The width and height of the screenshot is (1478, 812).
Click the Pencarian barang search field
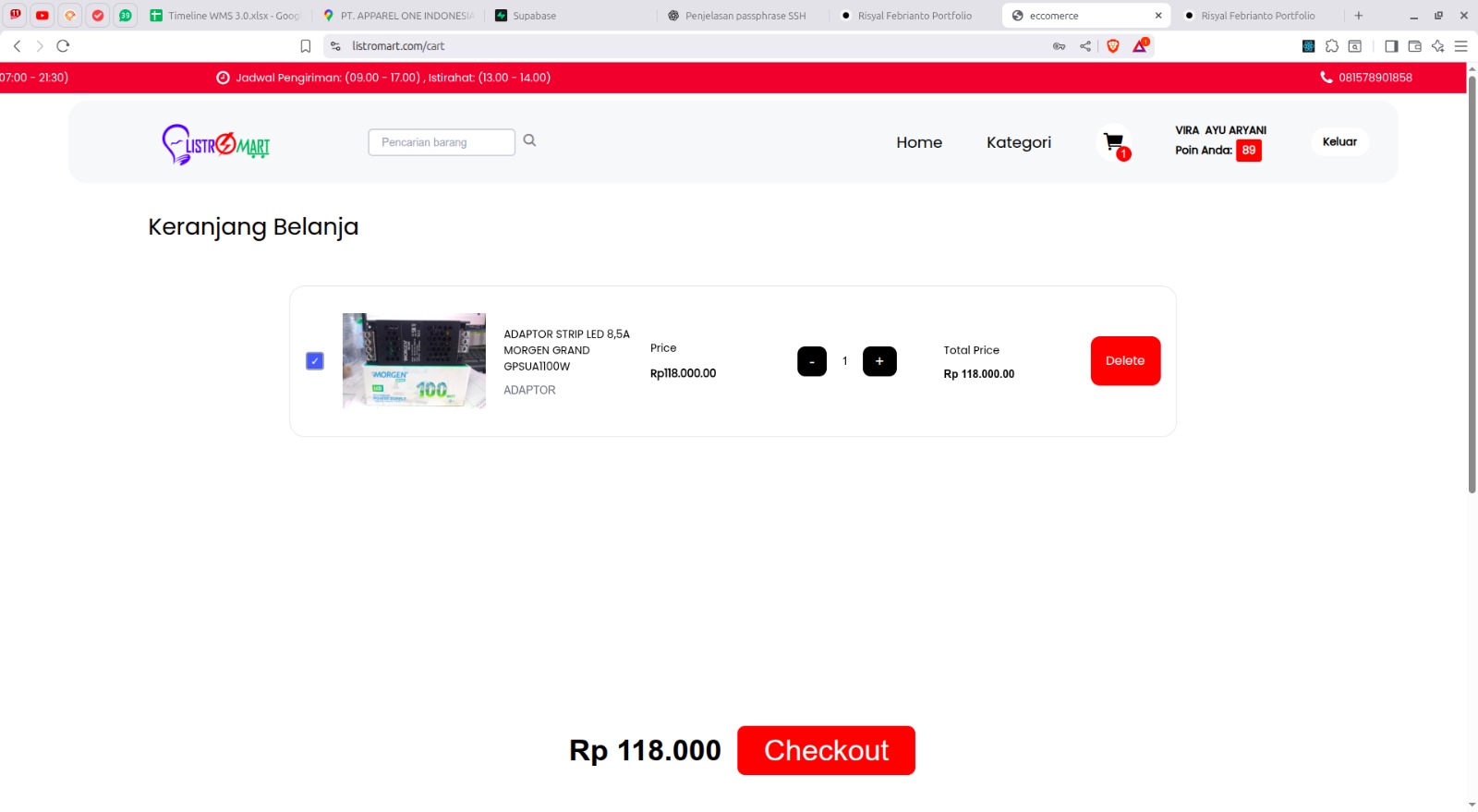(x=442, y=142)
